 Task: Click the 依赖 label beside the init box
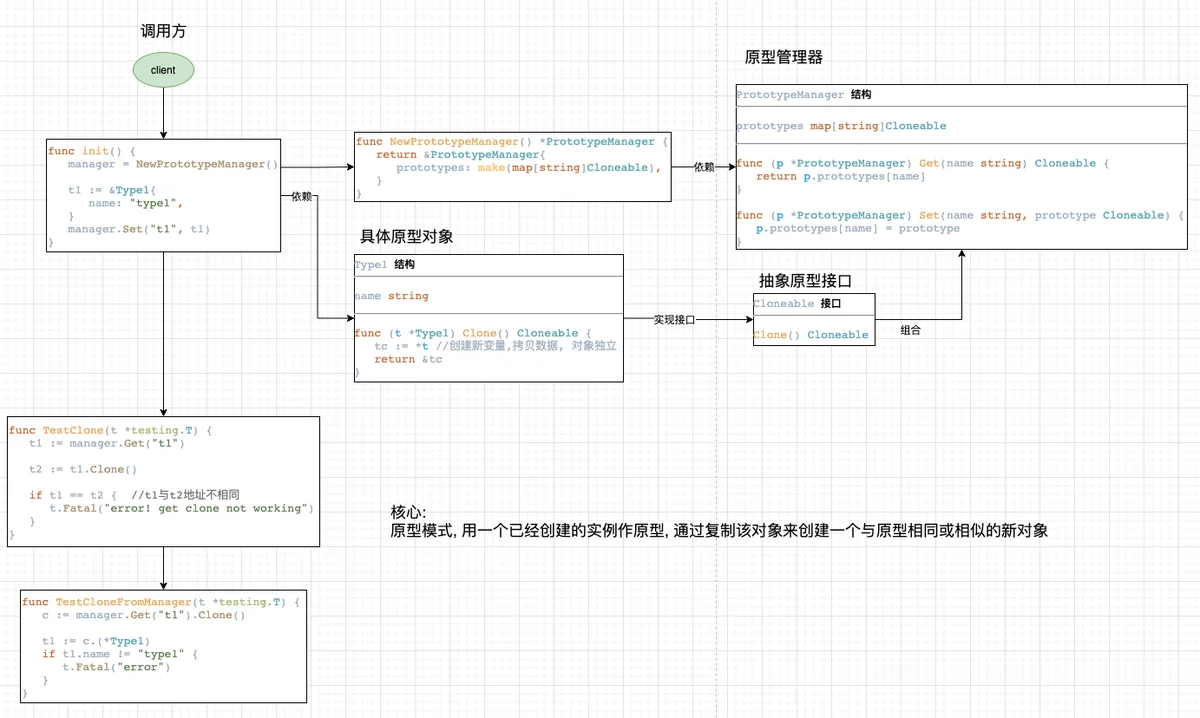301,197
